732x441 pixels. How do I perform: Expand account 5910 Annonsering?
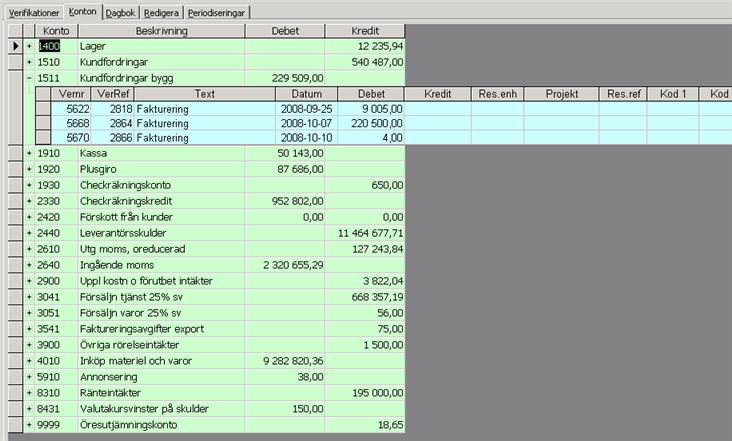click(x=29, y=377)
